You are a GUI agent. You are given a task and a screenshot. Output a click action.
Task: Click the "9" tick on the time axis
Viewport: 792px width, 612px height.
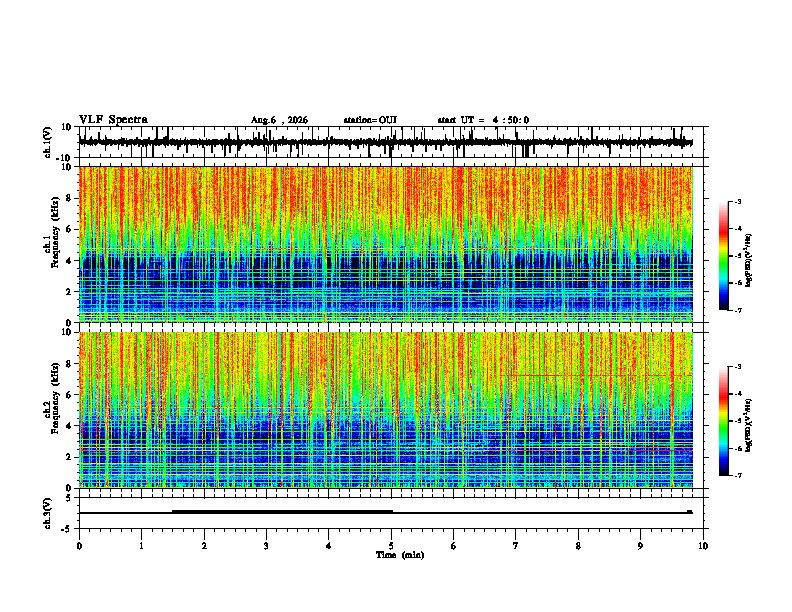(640, 546)
